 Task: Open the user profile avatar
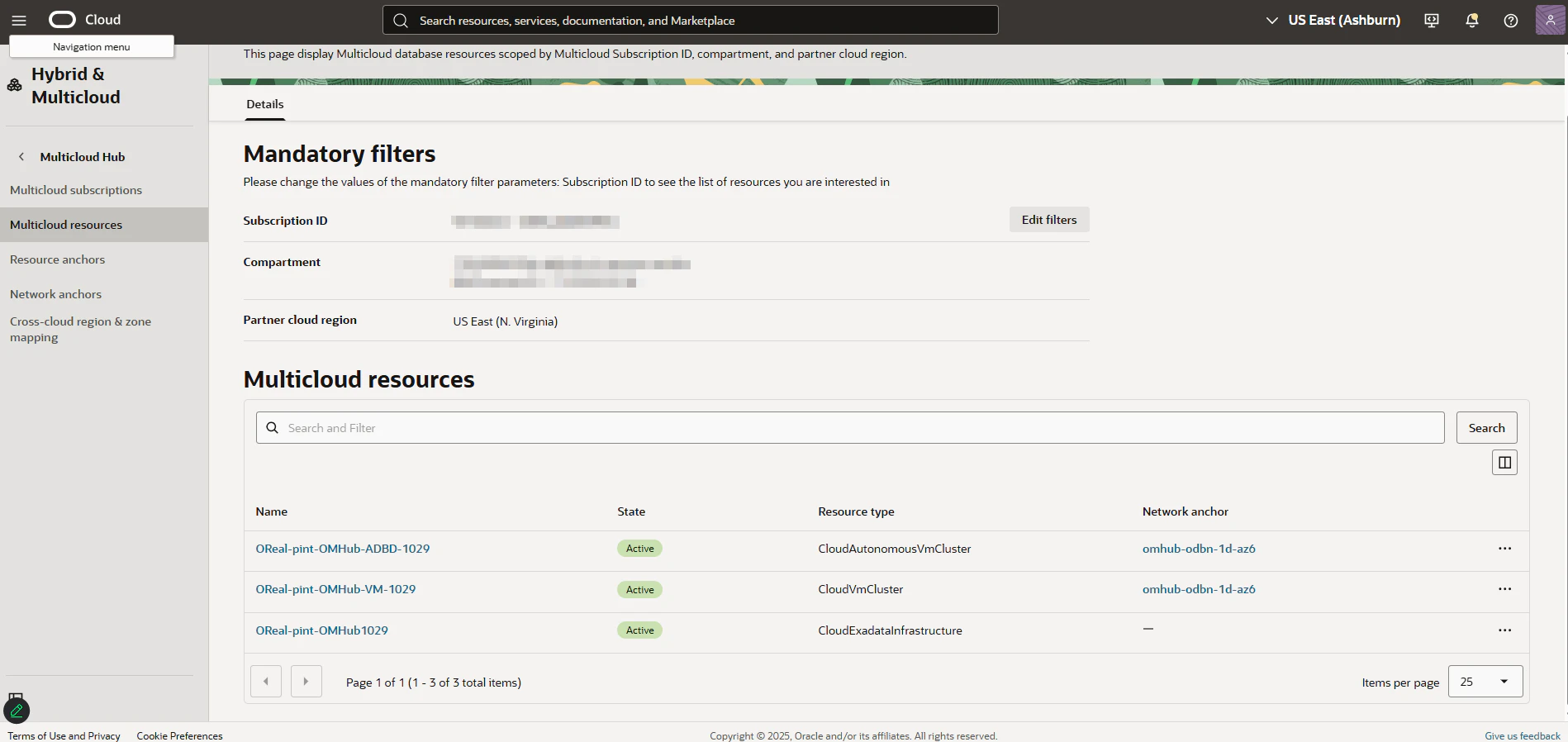pos(1550,20)
